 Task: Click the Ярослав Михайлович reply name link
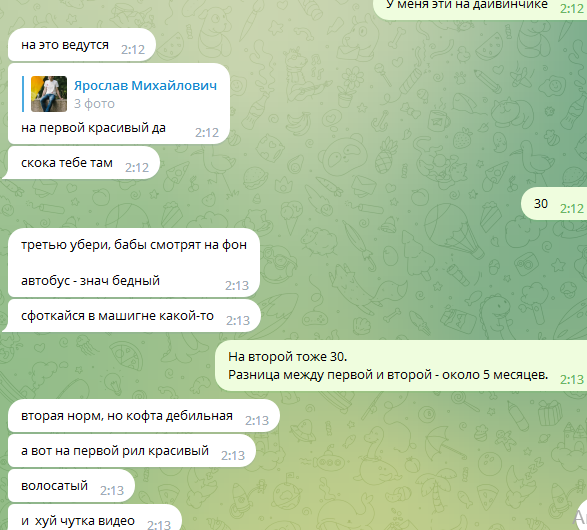point(145,86)
